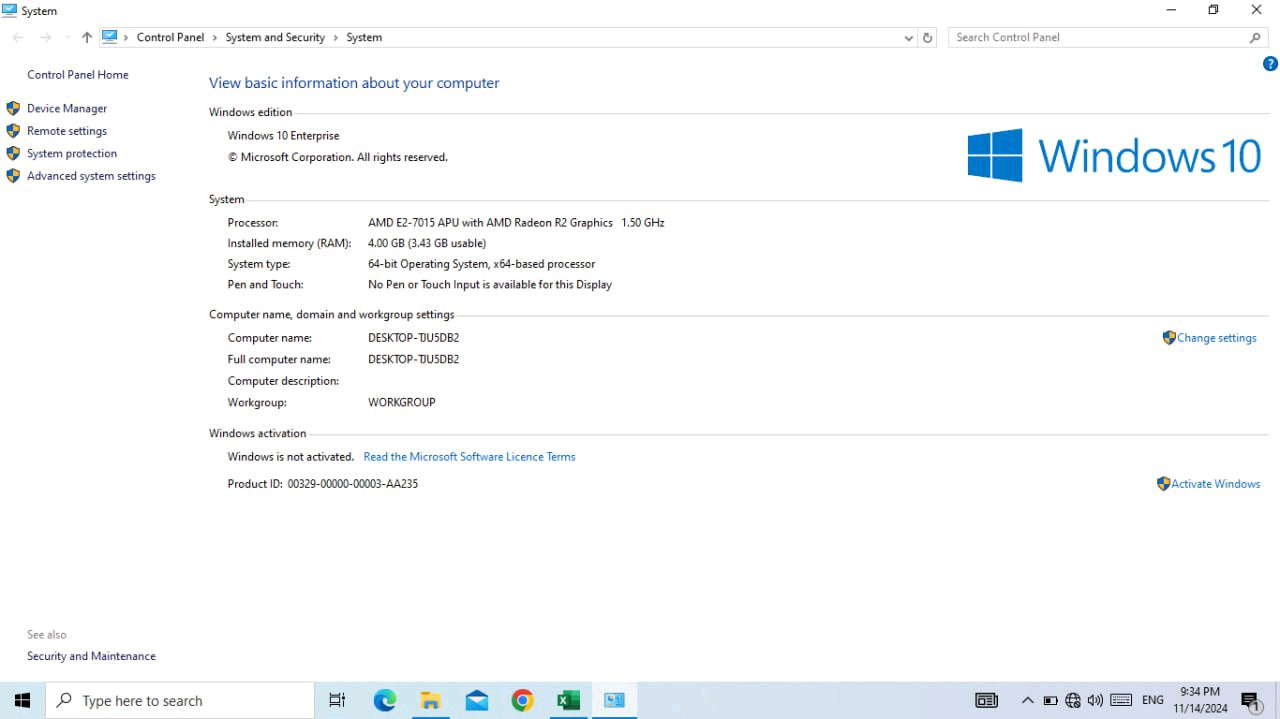Open the volume speaker tray icon
The height and width of the screenshot is (719, 1280).
point(1095,700)
